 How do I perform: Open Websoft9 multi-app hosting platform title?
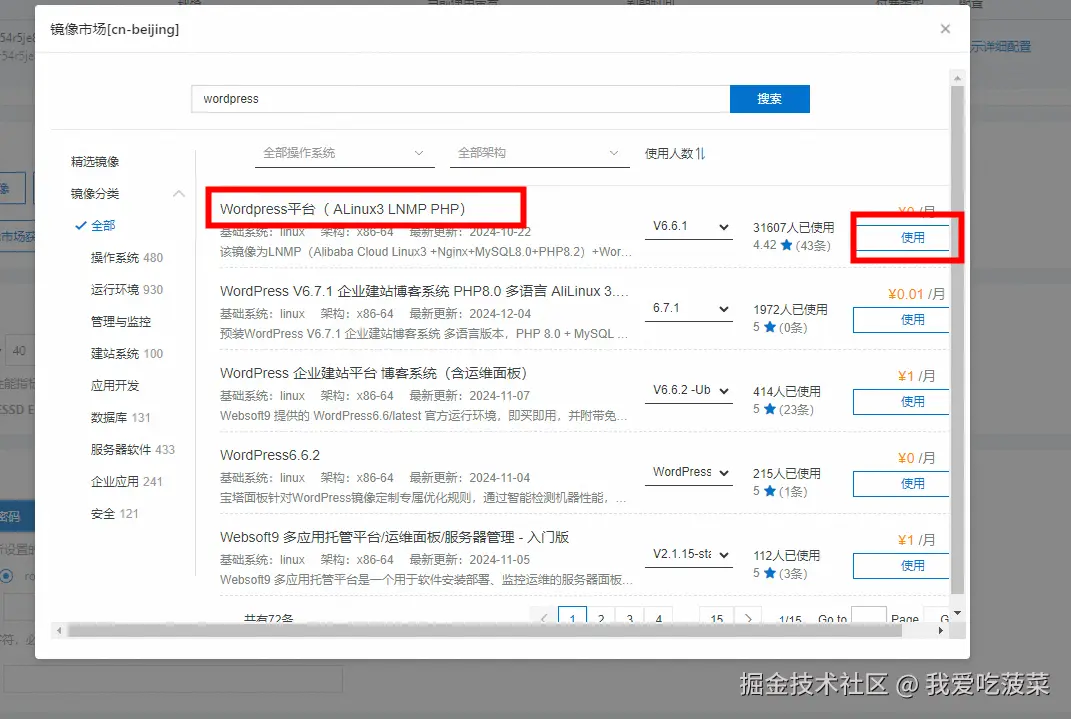(394, 537)
